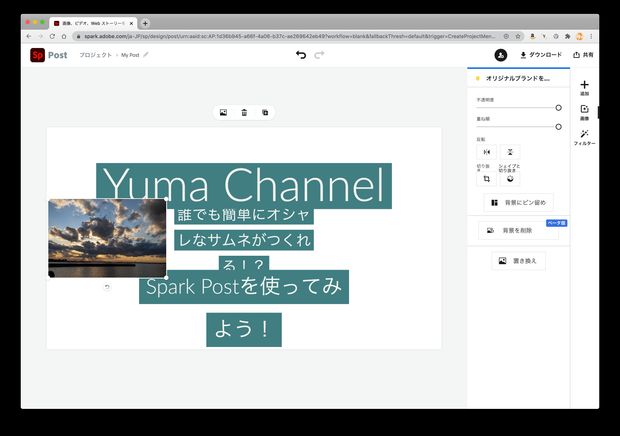Image resolution: width=620 pixels, height=436 pixels.
Task: Open the Chrome three-dot menu
Action: click(x=591, y=36)
